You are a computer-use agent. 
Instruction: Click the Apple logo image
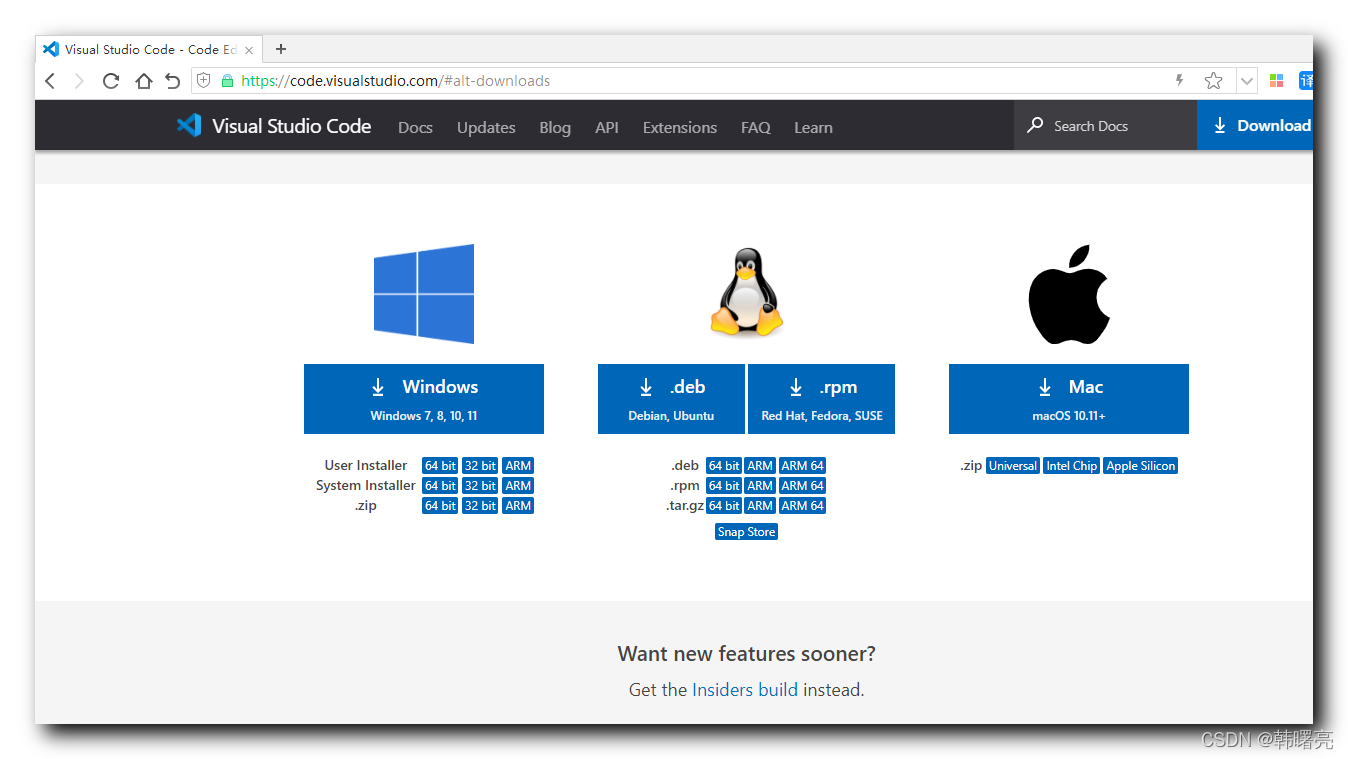coord(1069,294)
